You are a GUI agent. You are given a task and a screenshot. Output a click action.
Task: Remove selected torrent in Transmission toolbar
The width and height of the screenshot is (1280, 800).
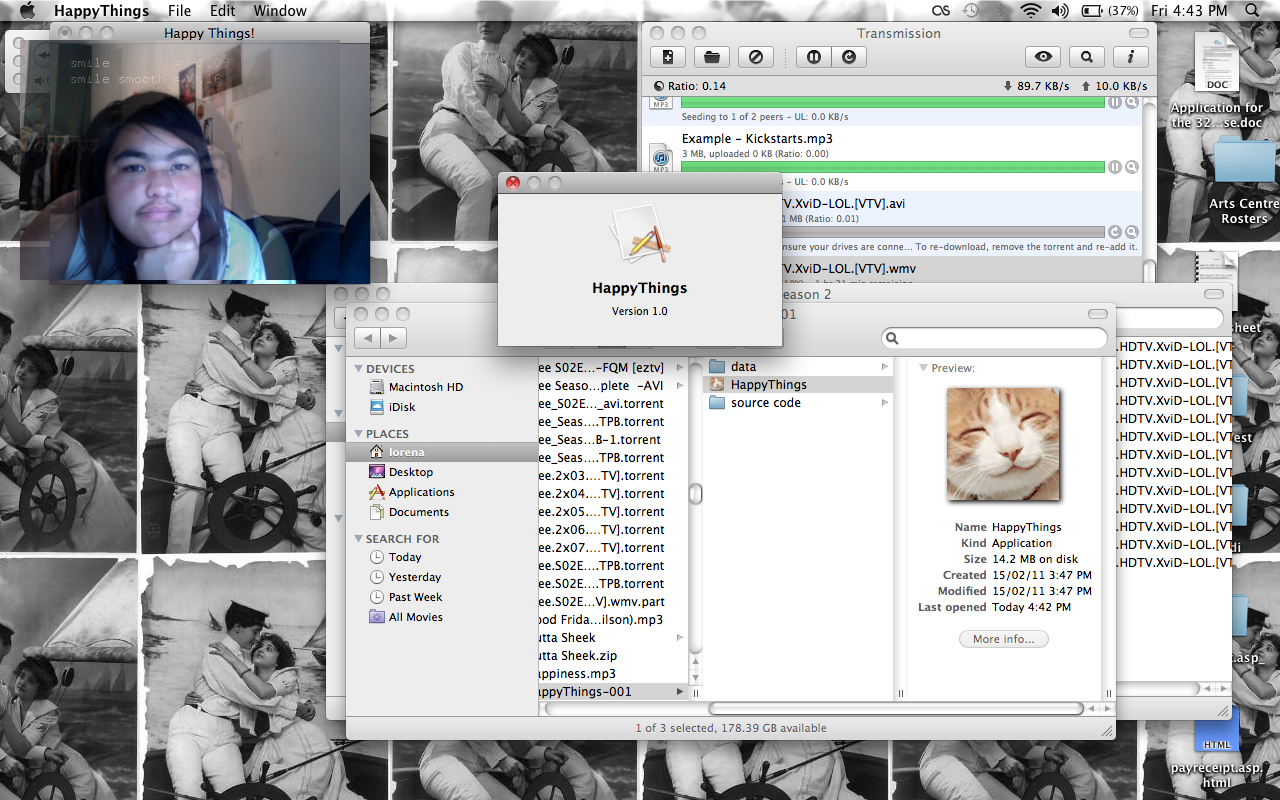click(756, 57)
